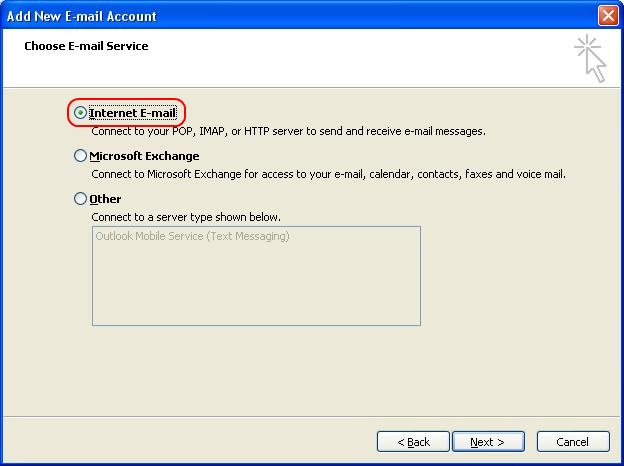Image resolution: width=624 pixels, height=466 pixels.
Task: Select Outlook Mobile Service (Text Messaging) entry
Action: pos(192,236)
